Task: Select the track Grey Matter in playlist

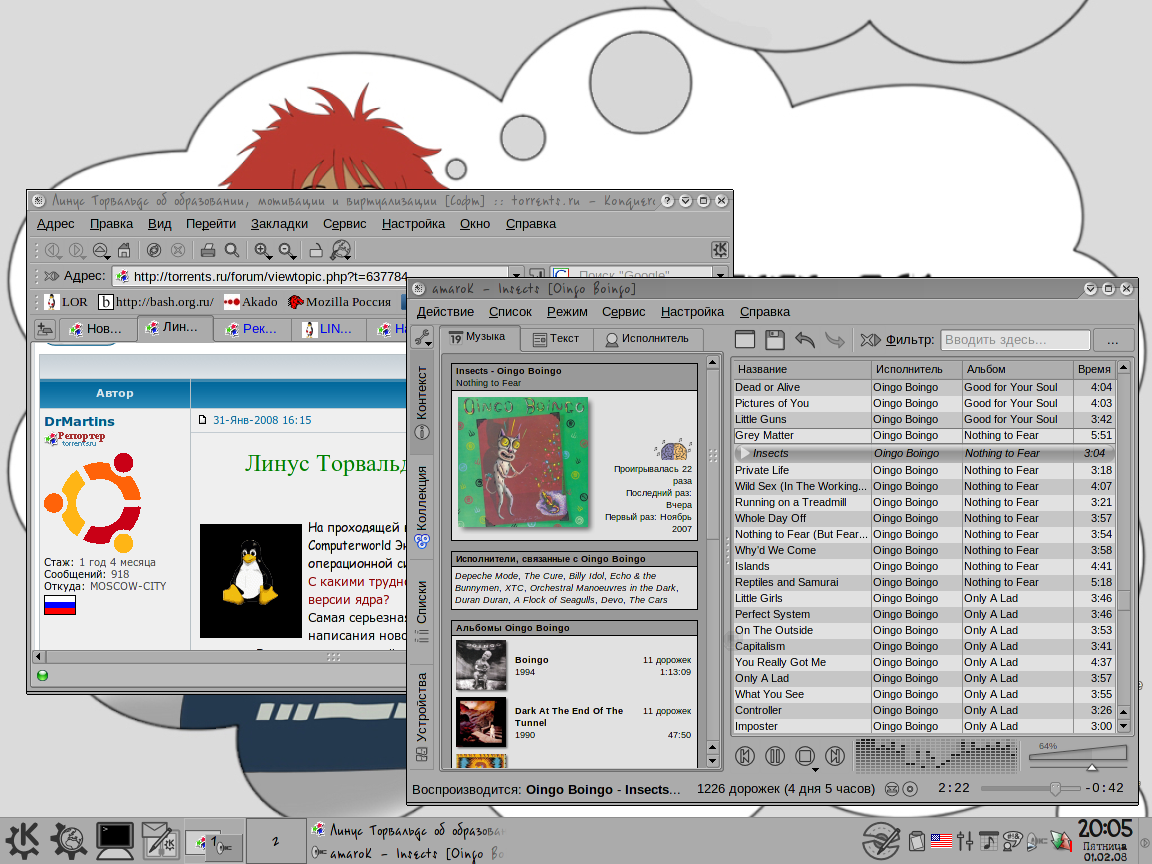Action: [924, 436]
